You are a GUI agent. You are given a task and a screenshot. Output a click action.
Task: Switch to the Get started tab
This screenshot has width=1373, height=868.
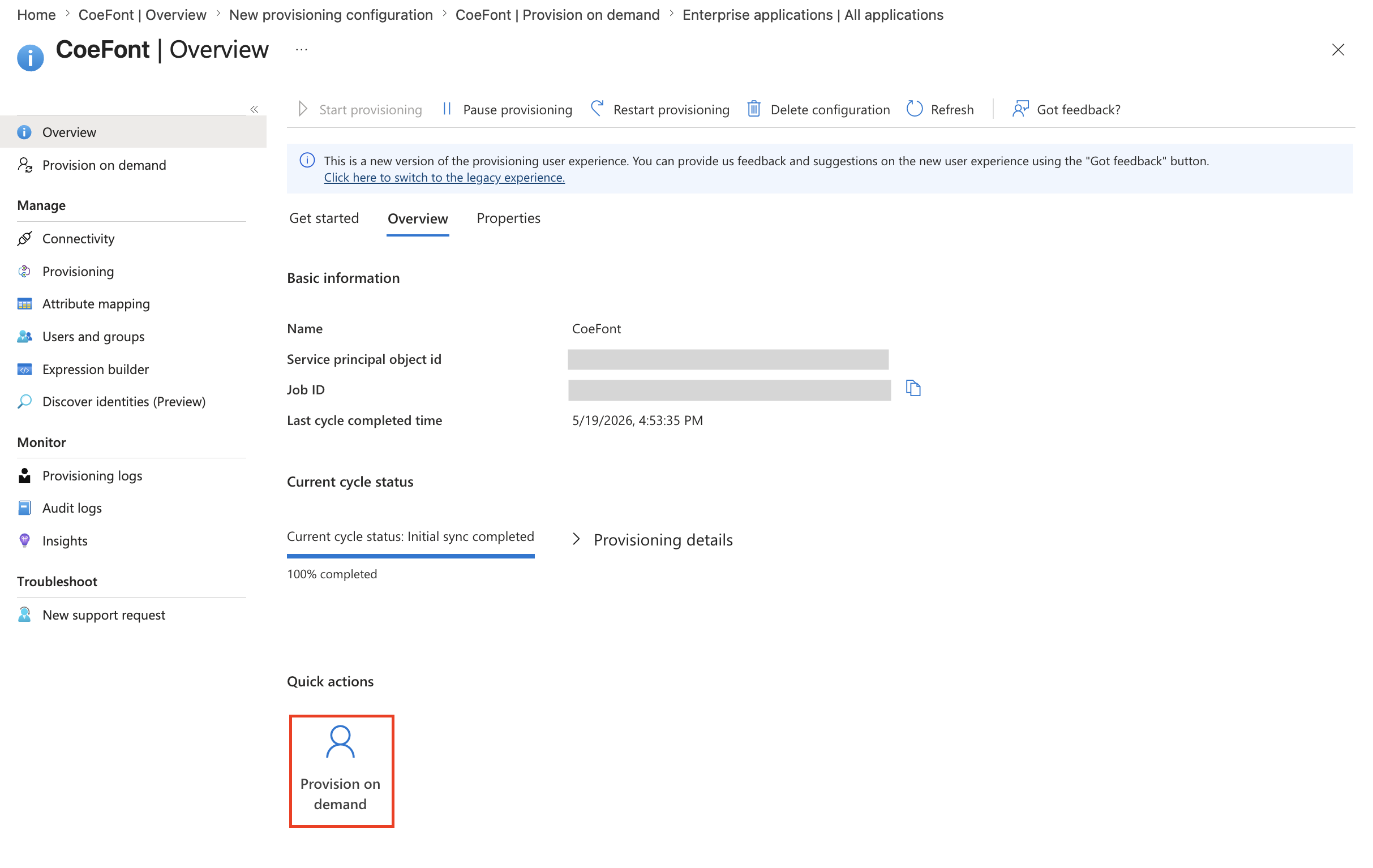coord(324,218)
